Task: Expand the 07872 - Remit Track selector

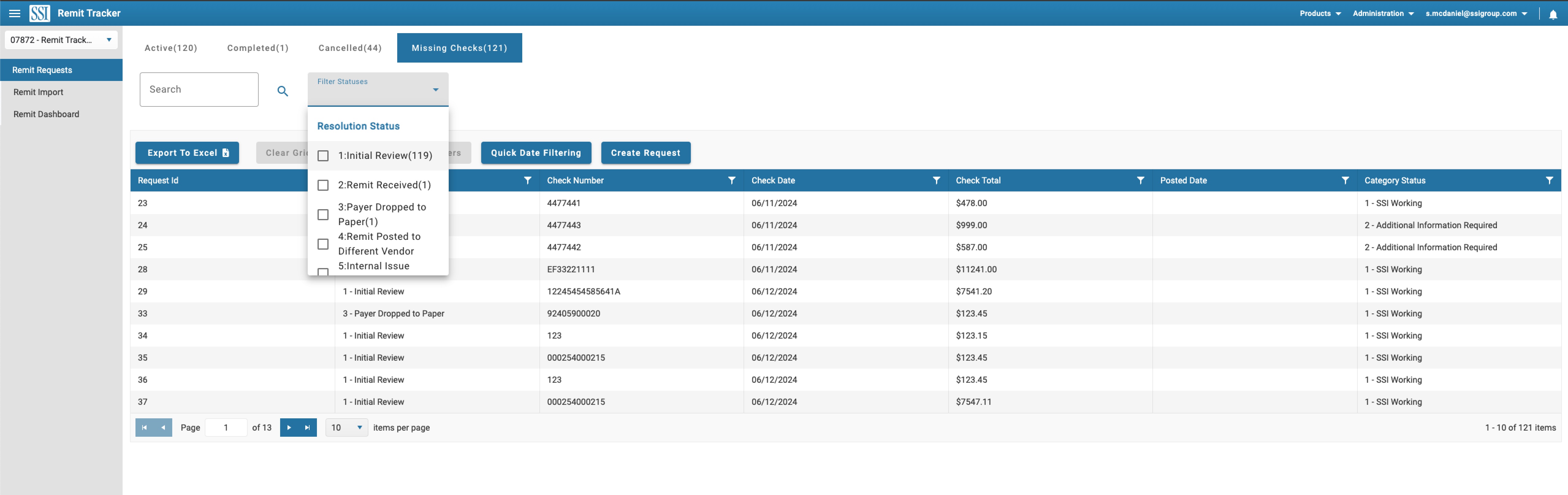Action: tap(61, 40)
